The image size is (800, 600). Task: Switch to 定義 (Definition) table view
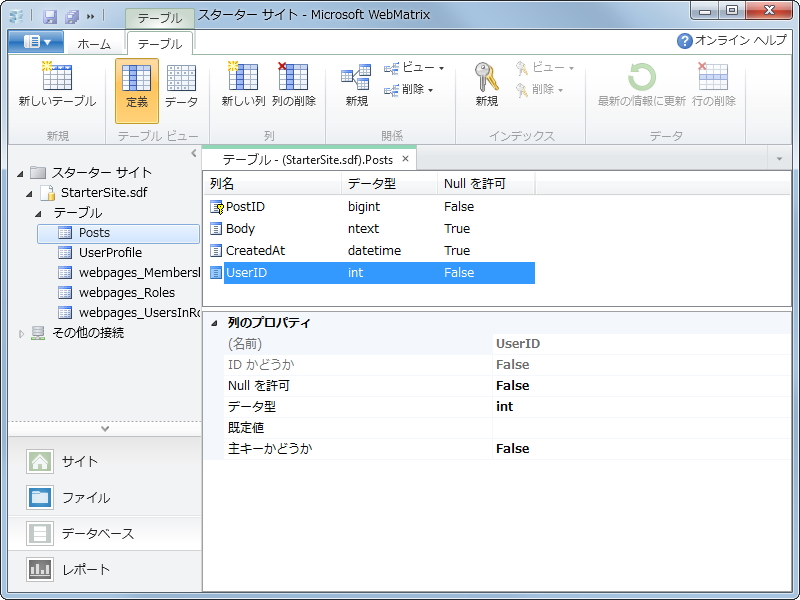pos(137,91)
